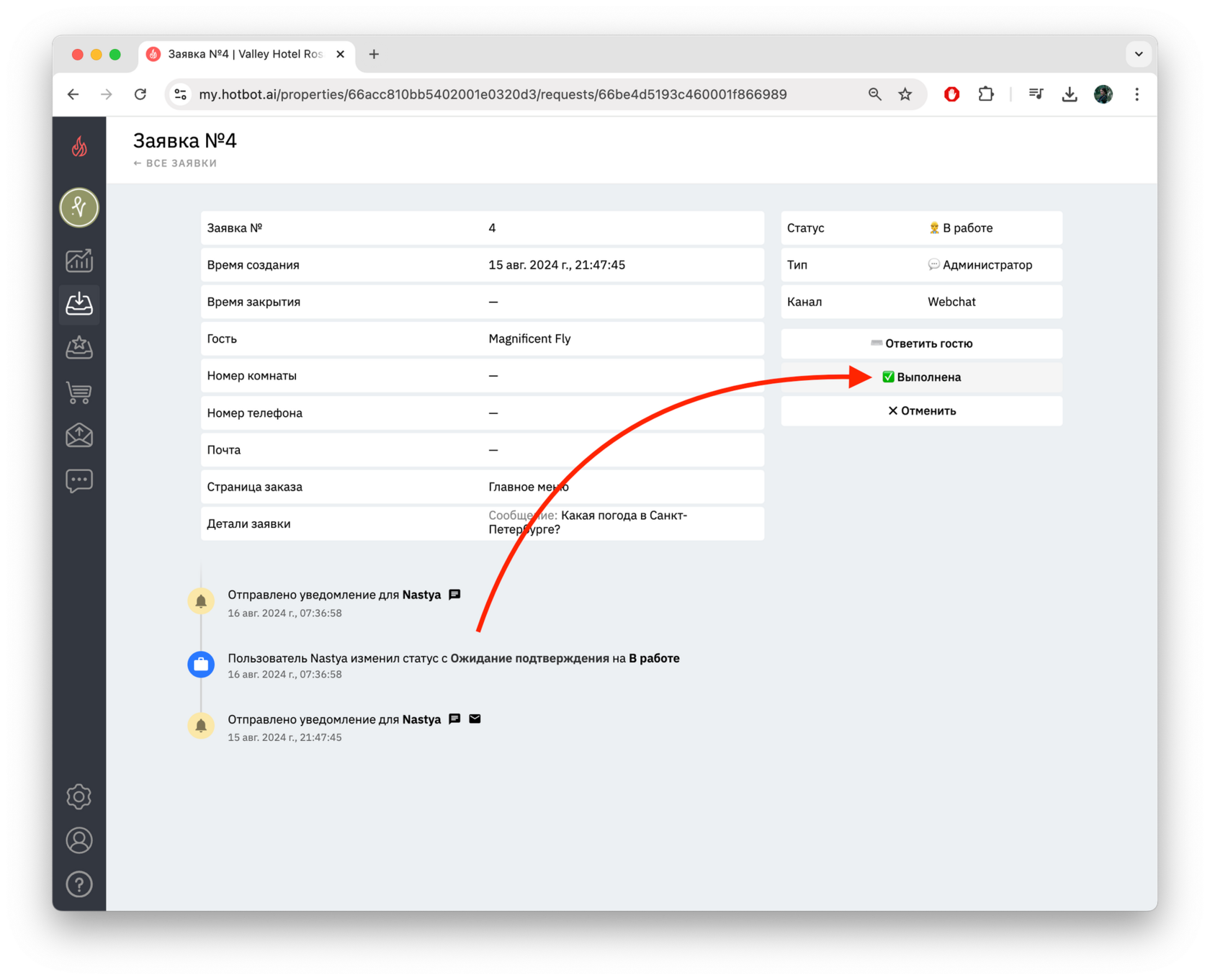This screenshot has width=1210, height=980.
Task: Click the status change log entry text
Action: coord(454,658)
